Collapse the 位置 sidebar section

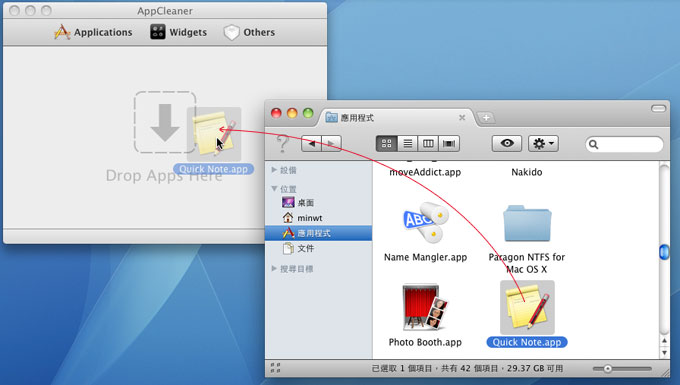tap(274, 189)
